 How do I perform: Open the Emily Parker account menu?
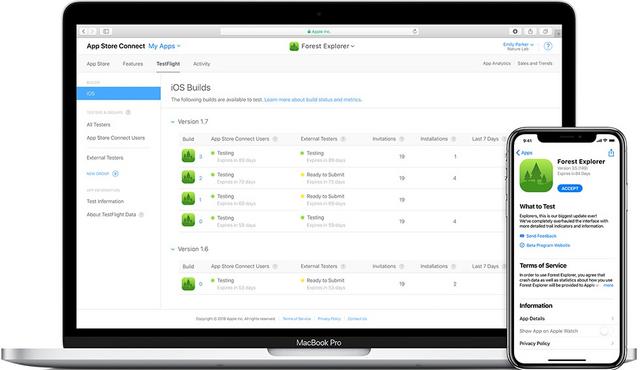pos(518,44)
